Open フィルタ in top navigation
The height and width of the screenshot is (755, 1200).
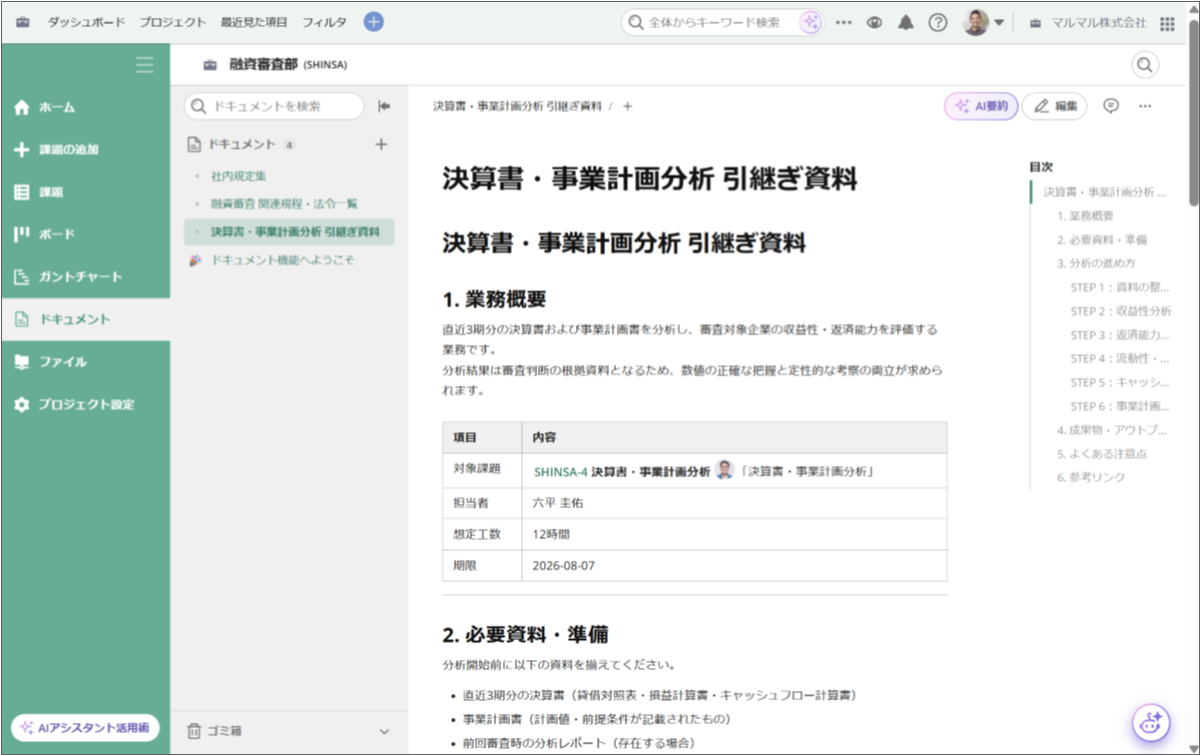pyautogui.click(x=324, y=22)
